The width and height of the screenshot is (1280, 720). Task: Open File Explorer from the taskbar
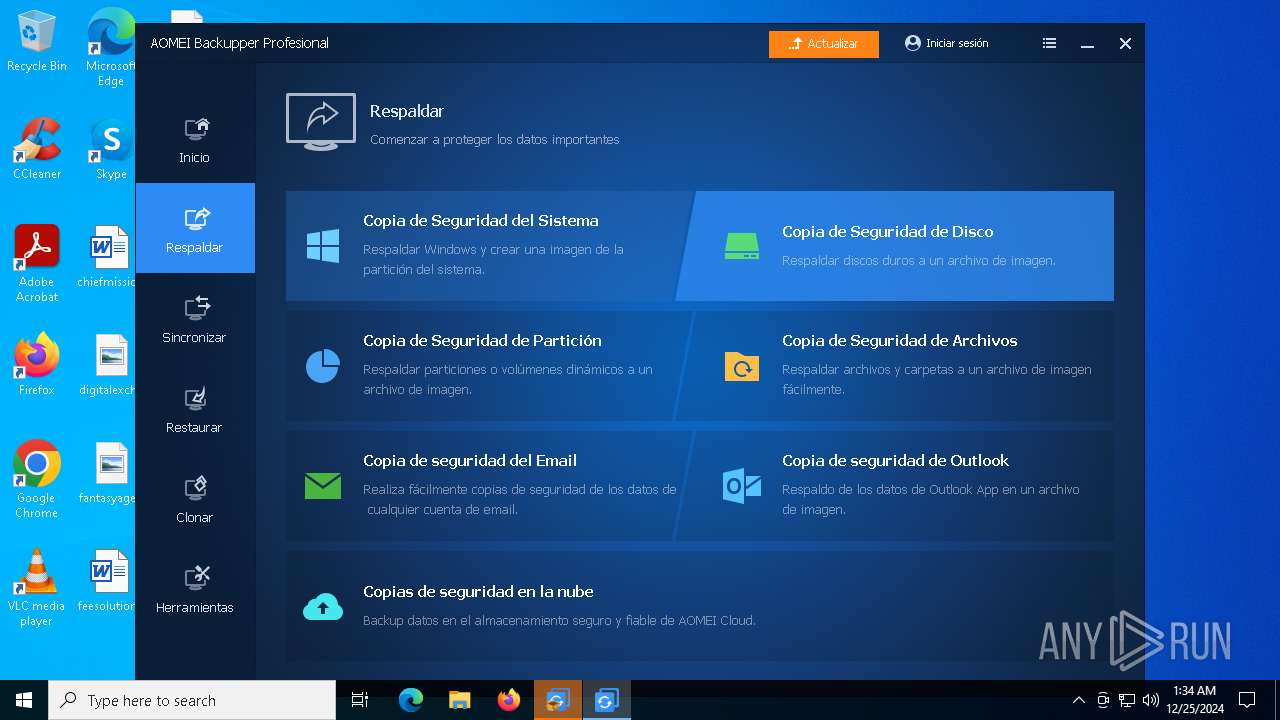click(x=460, y=700)
